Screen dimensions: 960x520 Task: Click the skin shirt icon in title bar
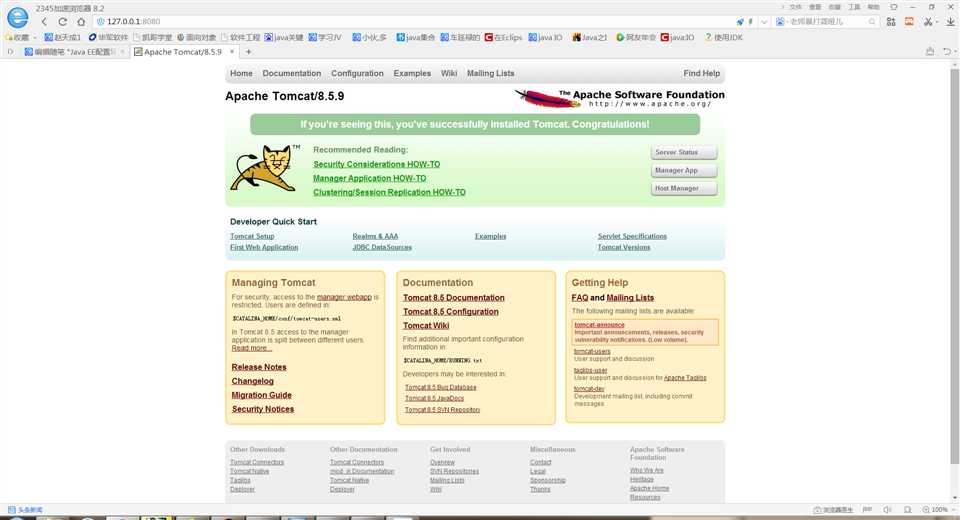(x=894, y=7)
